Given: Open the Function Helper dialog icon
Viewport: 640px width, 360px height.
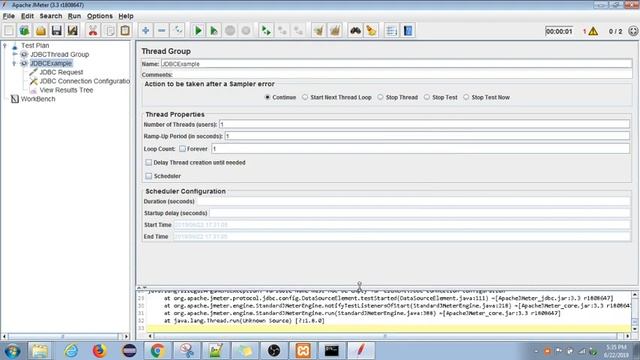Looking at the screenshot, I should click(x=391, y=31).
